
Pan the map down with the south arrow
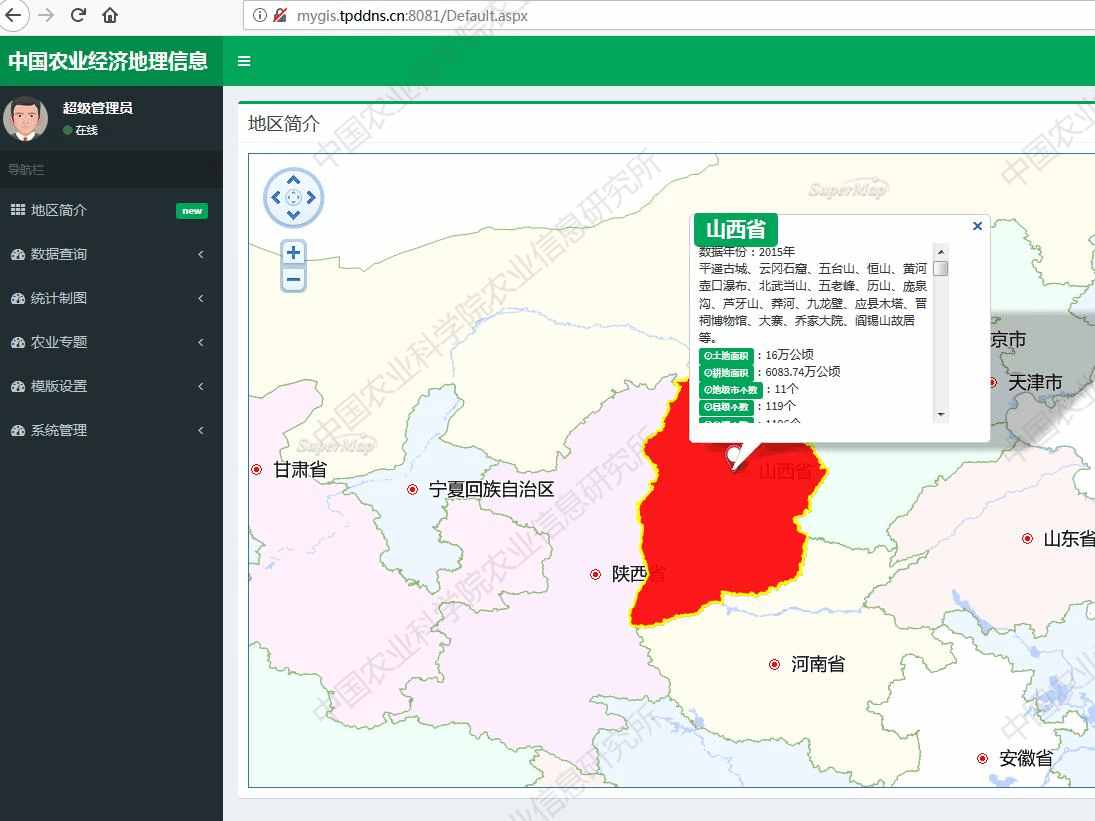click(x=293, y=216)
